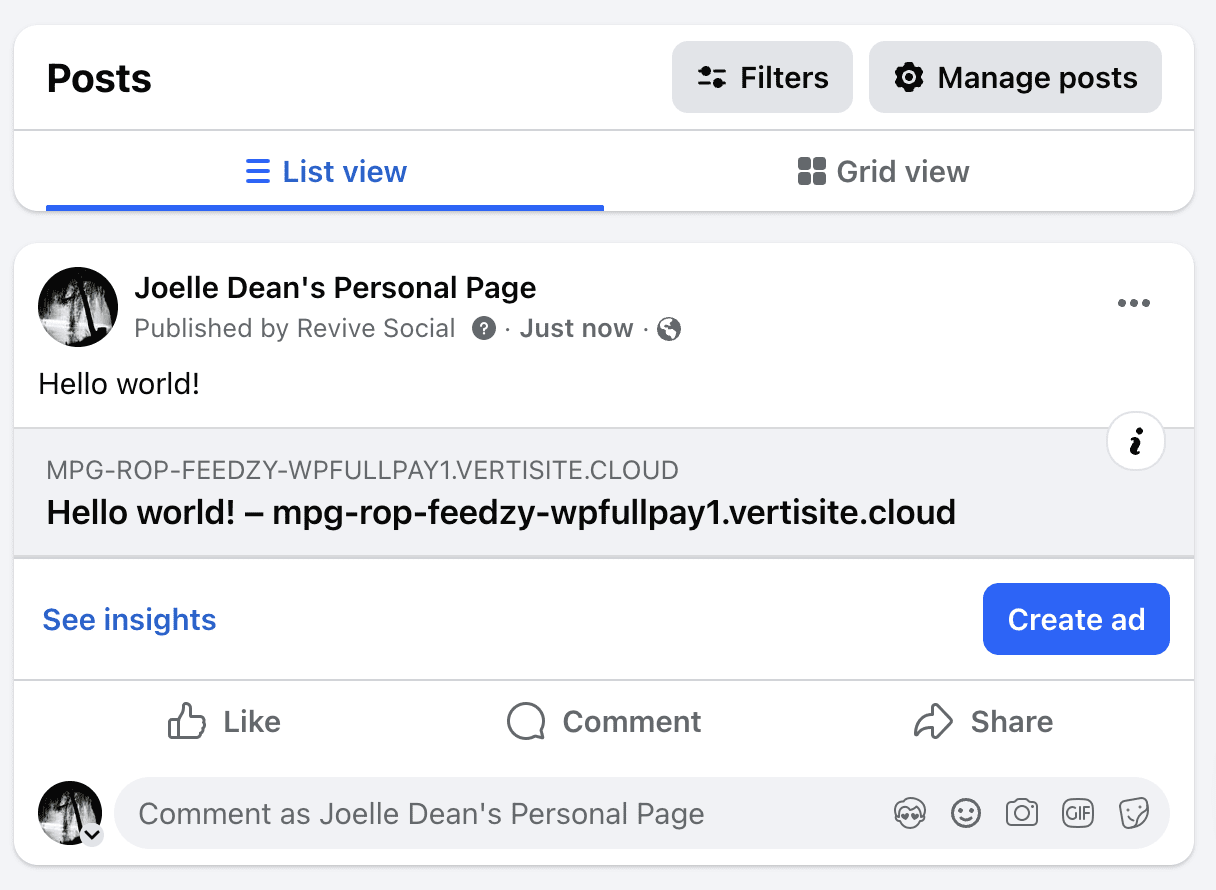Open the emoji picker in comment box
The width and height of the screenshot is (1216, 890).
click(x=965, y=814)
